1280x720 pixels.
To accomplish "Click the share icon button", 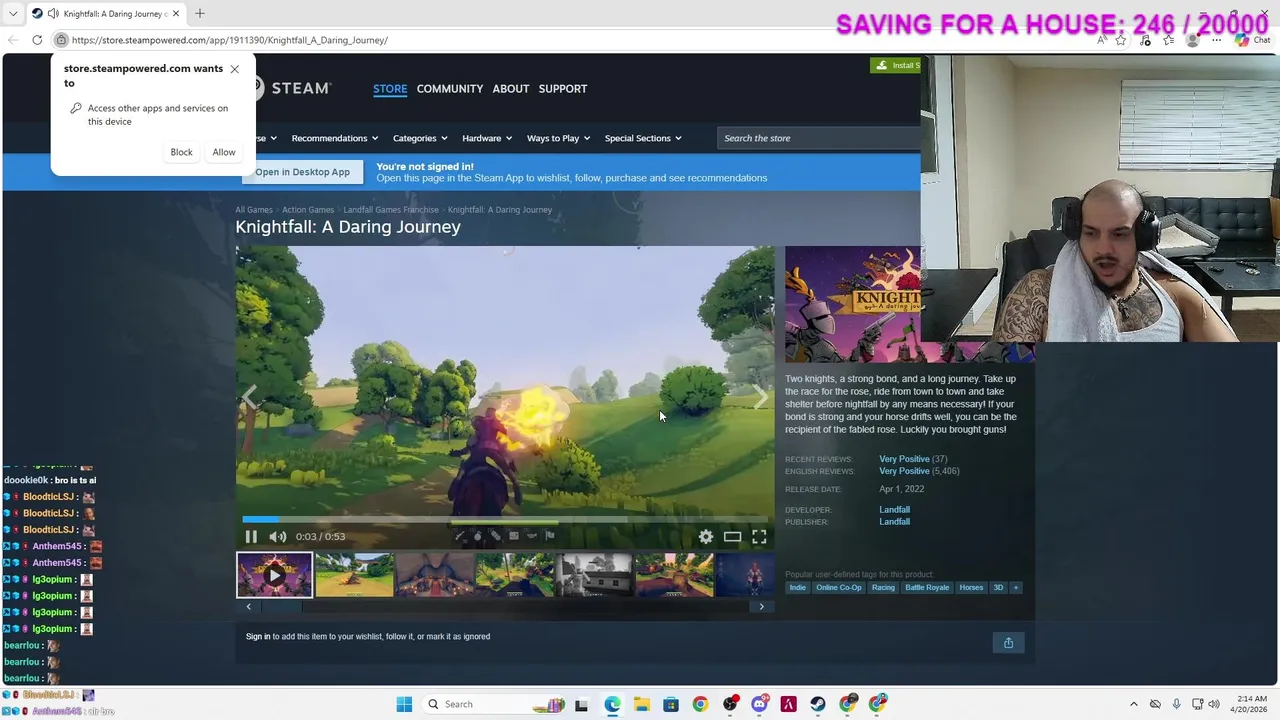I will pyautogui.click(x=1008, y=643).
